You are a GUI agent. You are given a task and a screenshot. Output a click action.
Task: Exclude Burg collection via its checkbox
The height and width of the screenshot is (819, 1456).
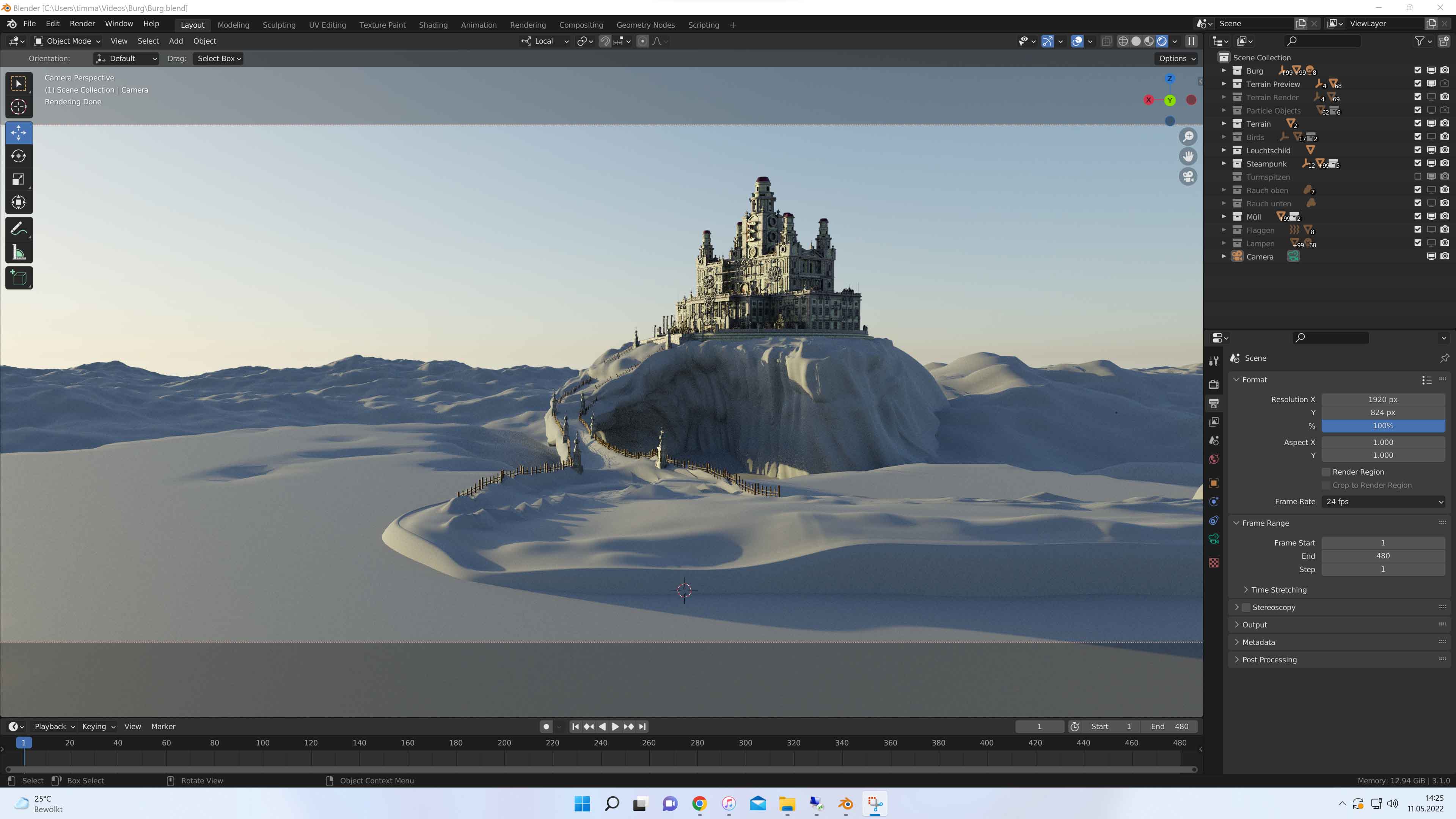(1418, 71)
